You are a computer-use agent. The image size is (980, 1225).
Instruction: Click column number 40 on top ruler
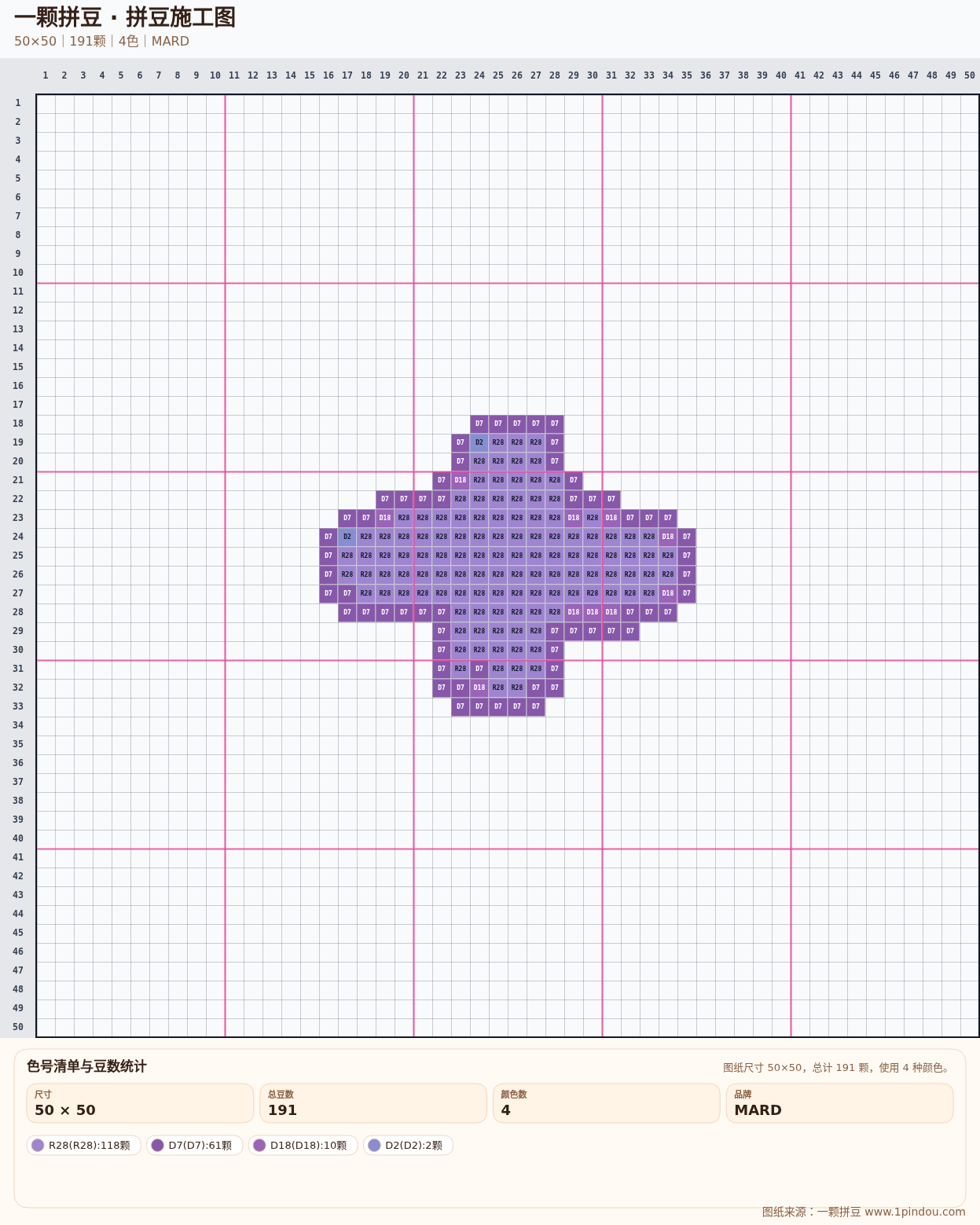781,75
